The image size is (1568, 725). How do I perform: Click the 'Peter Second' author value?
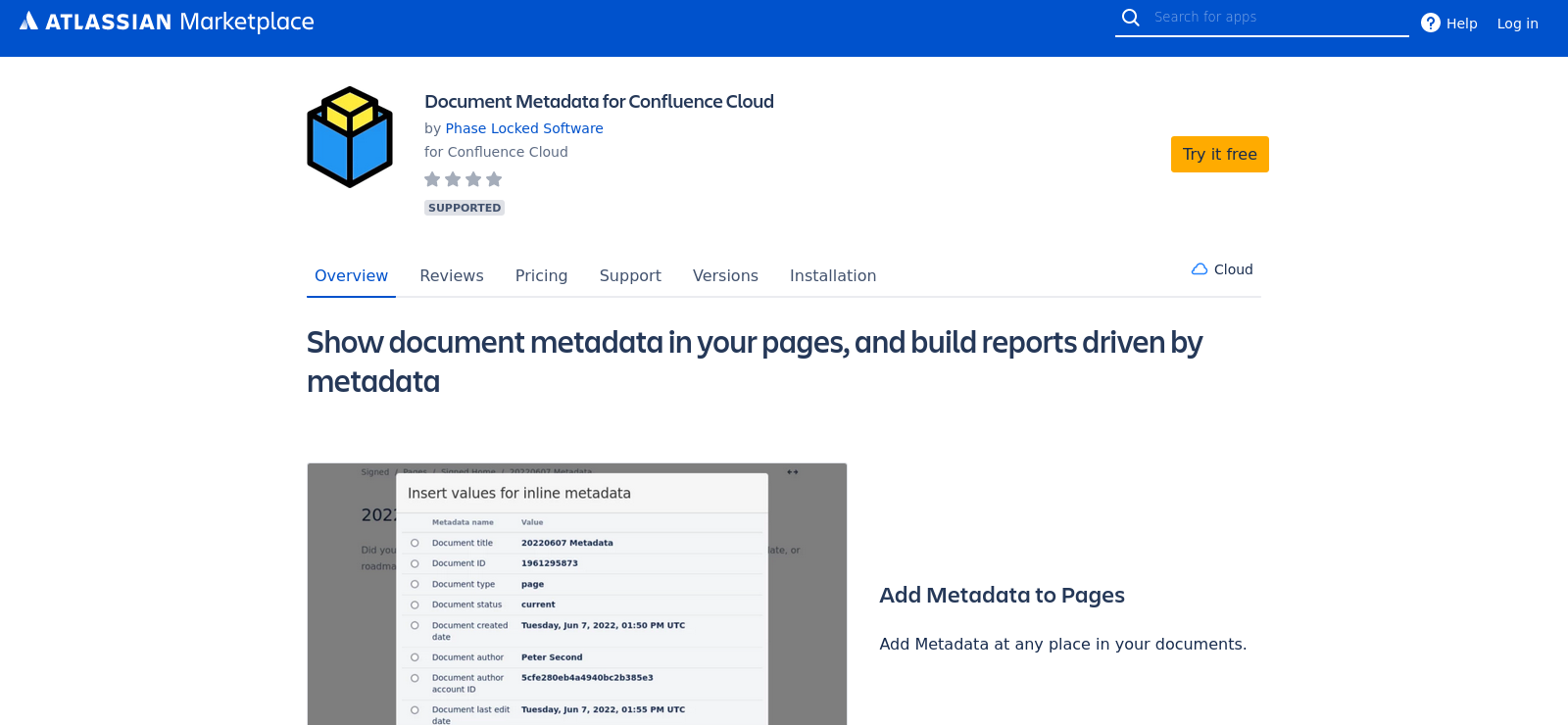point(552,657)
